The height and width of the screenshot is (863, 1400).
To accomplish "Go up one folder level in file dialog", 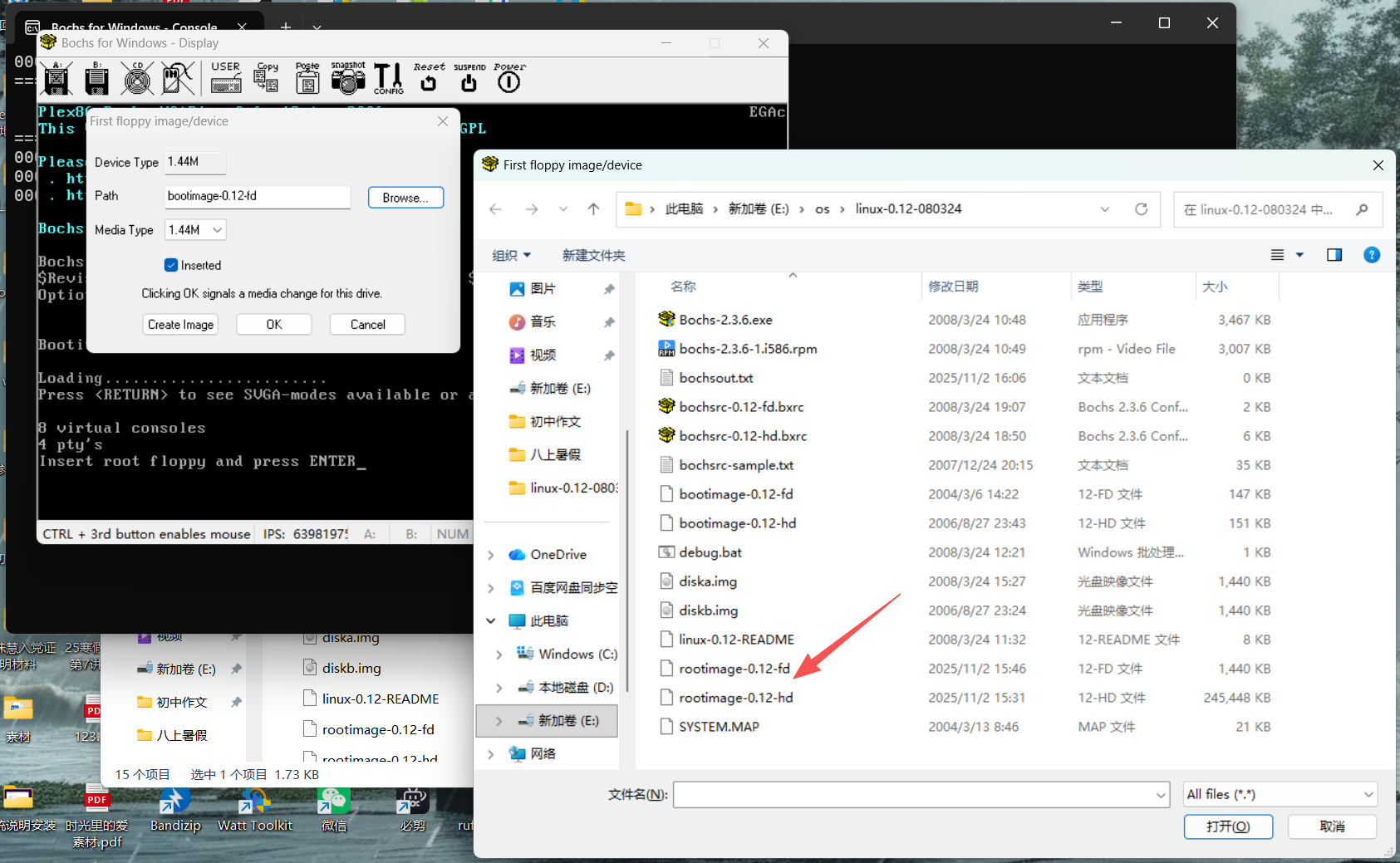I will coord(593,209).
